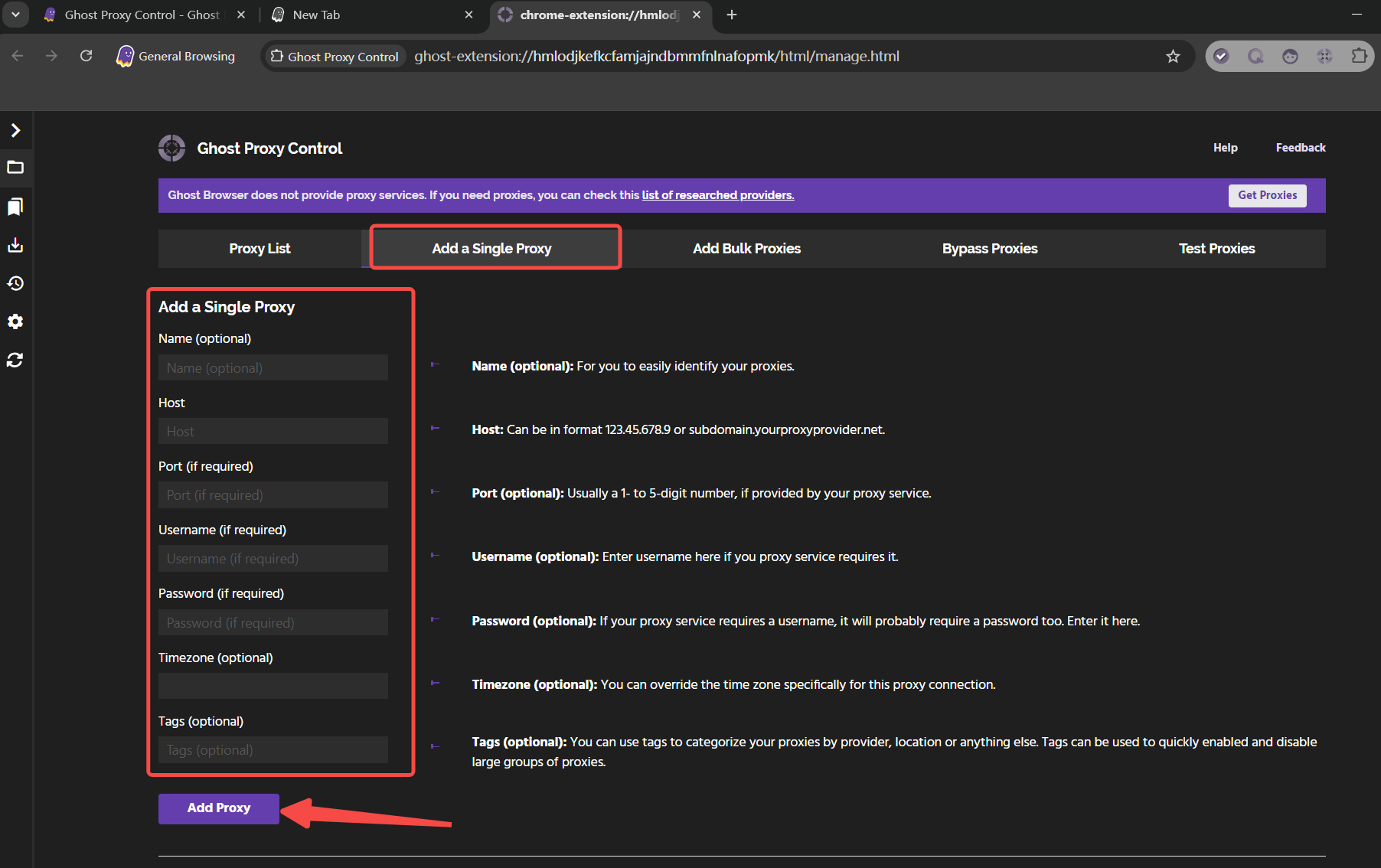Click the 'Name (optional):' help description
Screen dimensions: 1381x868
click(x=633, y=366)
